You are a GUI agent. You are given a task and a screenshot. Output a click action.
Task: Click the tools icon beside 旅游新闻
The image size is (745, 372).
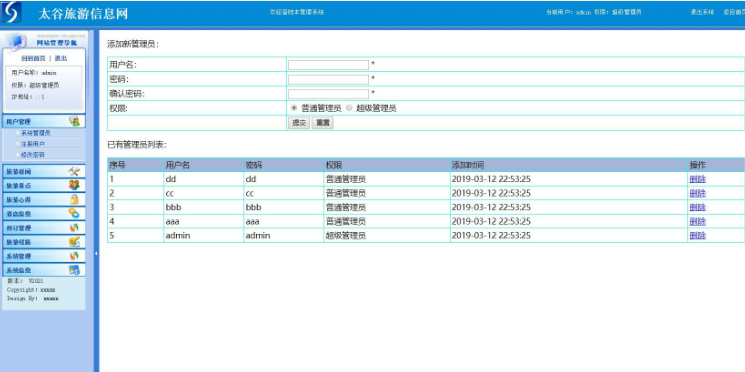pyautogui.click(x=74, y=172)
